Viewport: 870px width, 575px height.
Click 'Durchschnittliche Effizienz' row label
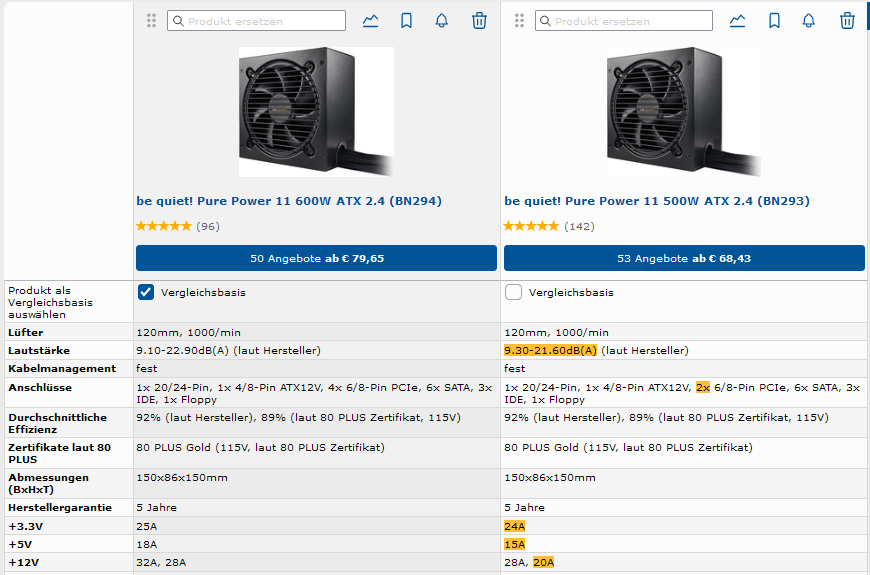(x=58, y=423)
